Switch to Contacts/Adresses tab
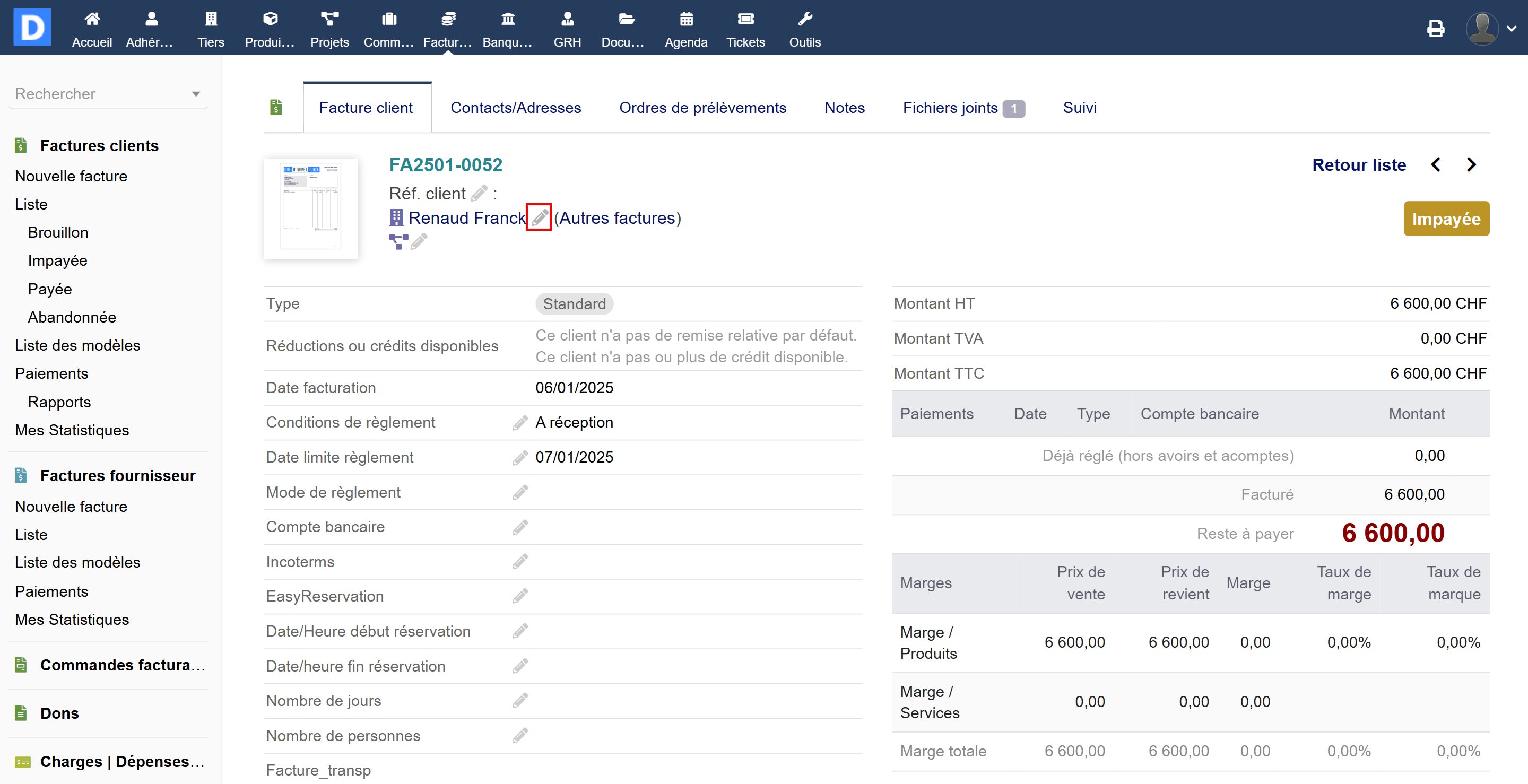The width and height of the screenshot is (1528, 784). click(x=516, y=108)
